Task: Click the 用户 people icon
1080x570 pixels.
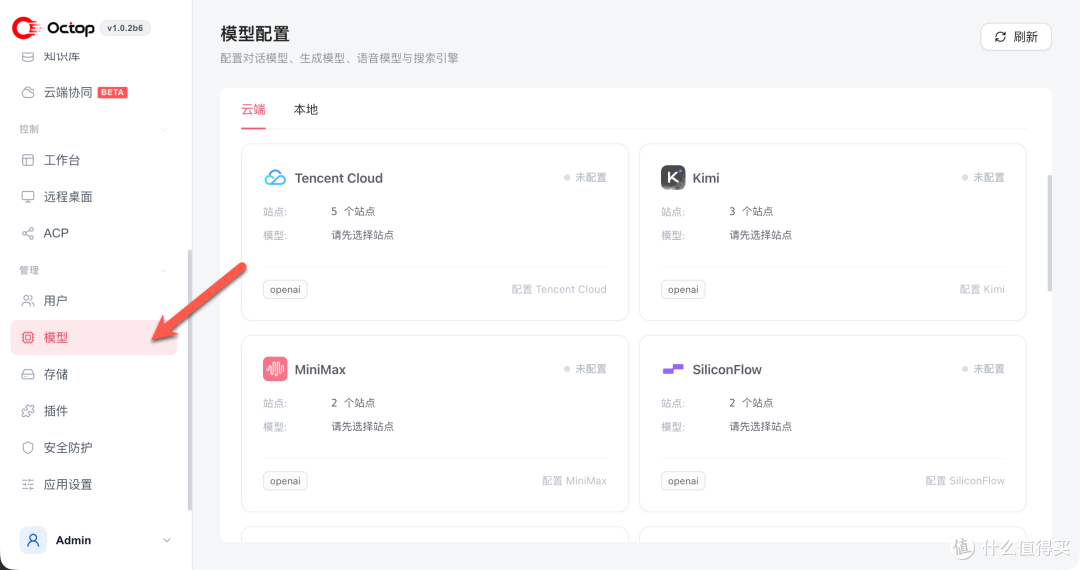Action: point(28,301)
